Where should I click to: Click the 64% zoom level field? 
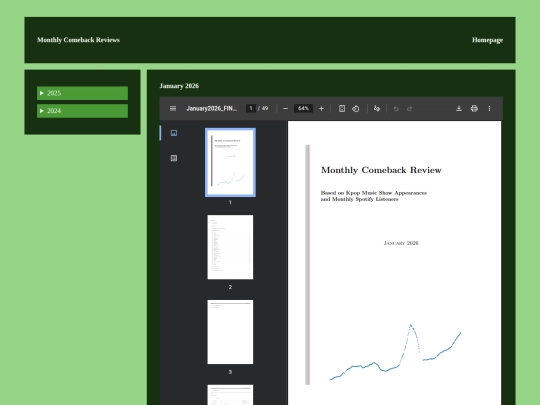pyautogui.click(x=303, y=108)
